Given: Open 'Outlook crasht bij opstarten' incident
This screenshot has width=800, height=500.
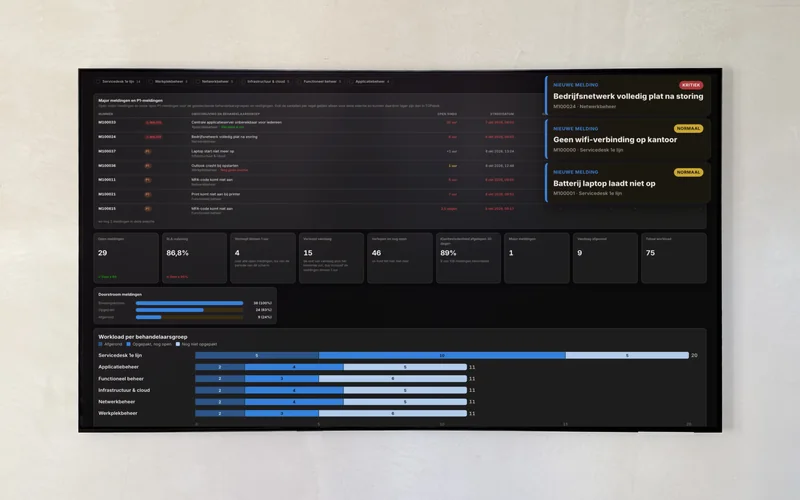Looking at the screenshot, I should [x=215, y=165].
